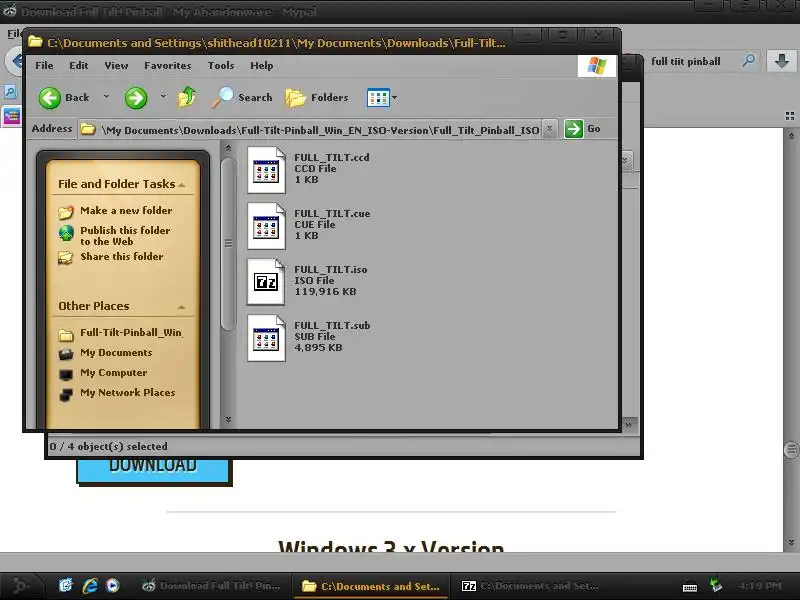Expand the address bar dropdown
This screenshot has height=600, width=800.
[549, 129]
